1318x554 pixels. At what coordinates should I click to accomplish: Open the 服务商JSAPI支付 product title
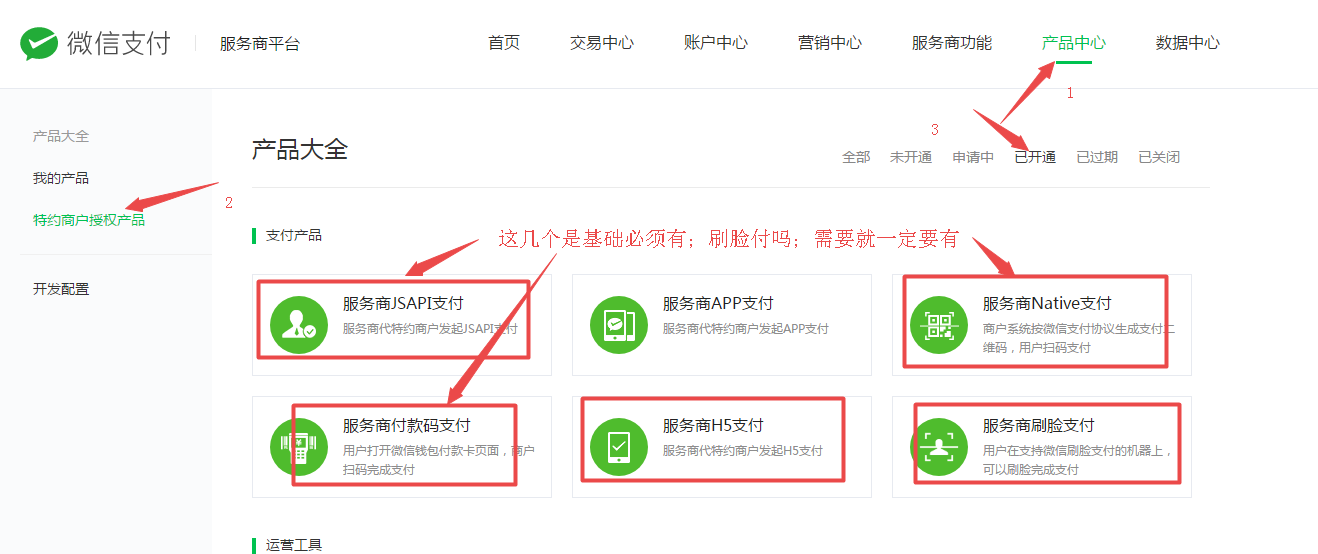coord(403,303)
